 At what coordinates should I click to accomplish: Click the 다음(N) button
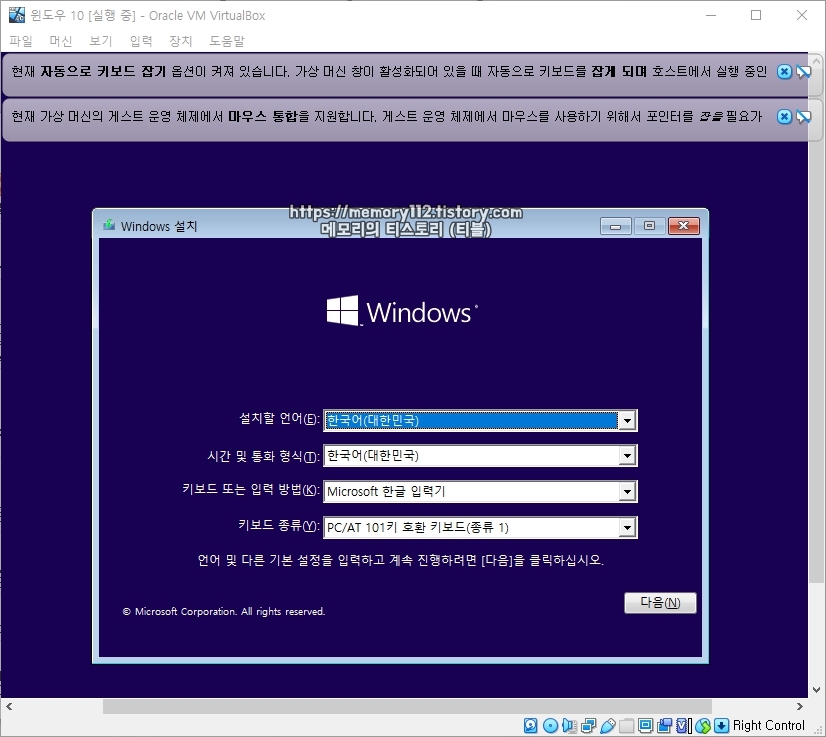click(x=660, y=603)
